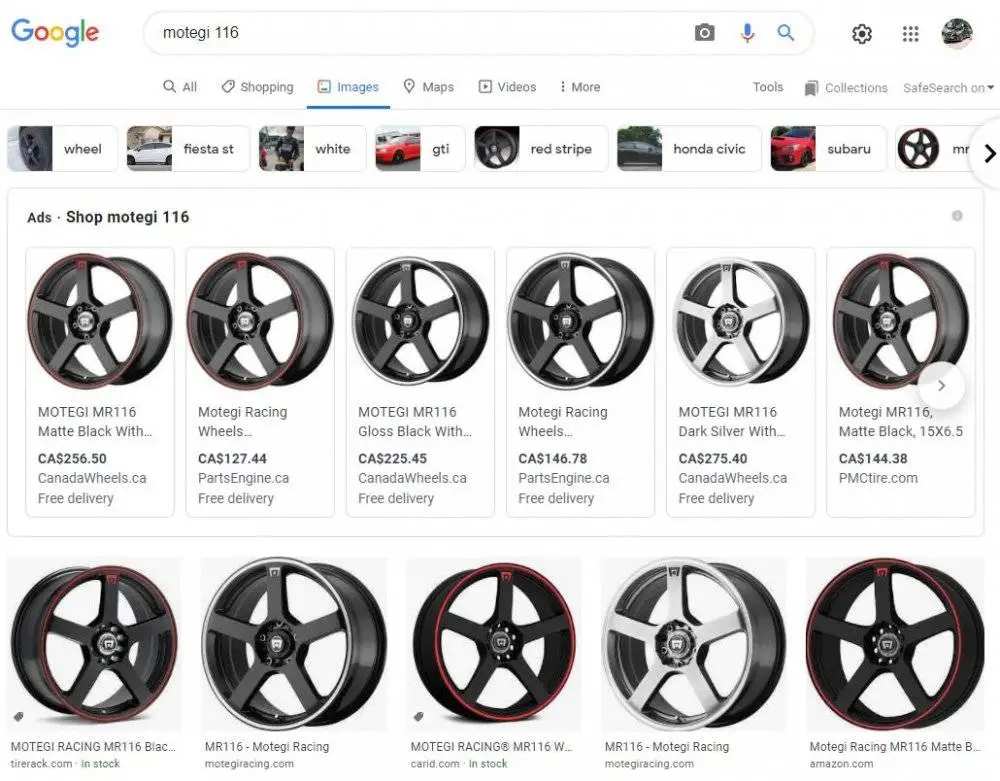The width and height of the screenshot is (1000, 781).
Task: Switch to the Shopping tab
Action: [x=257, y=87]
